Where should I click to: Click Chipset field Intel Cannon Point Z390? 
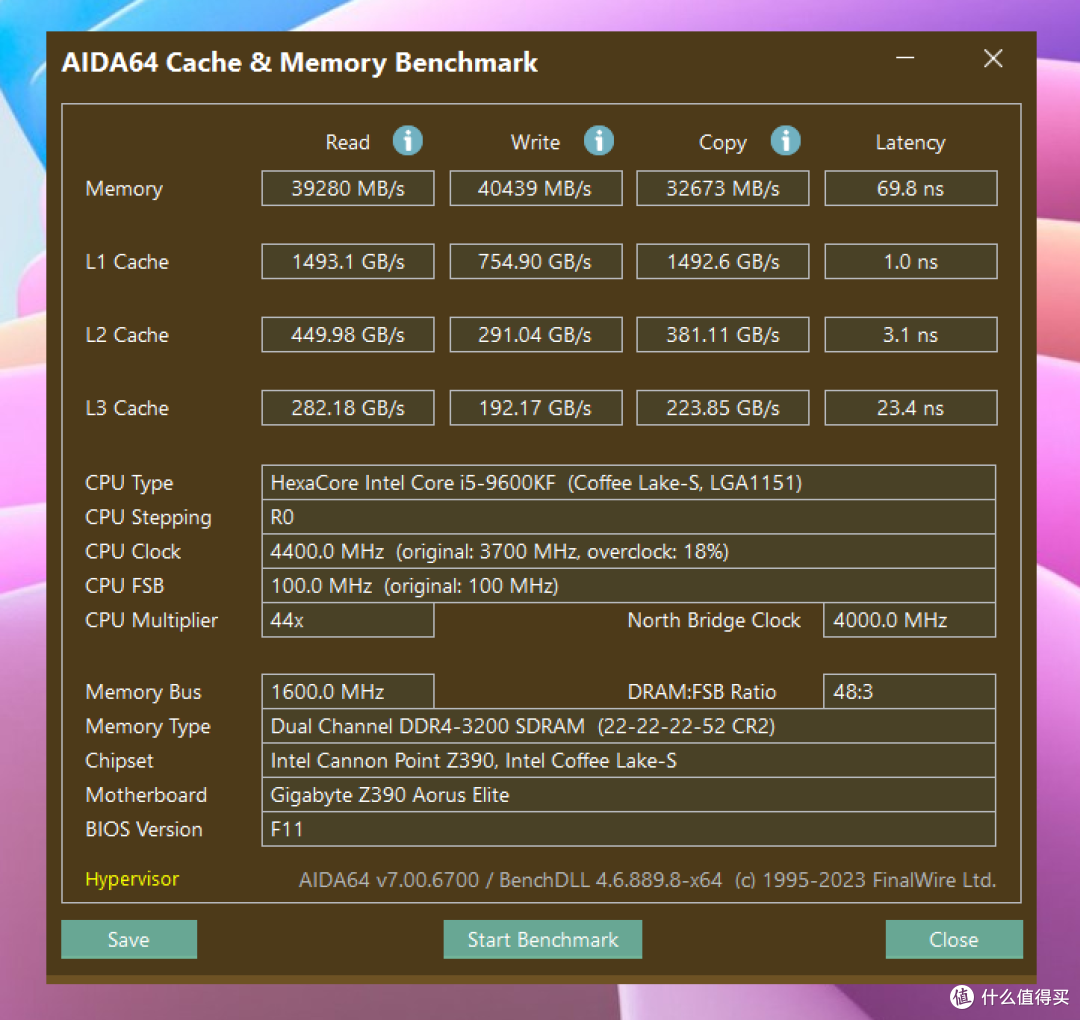tap(628, 760)
